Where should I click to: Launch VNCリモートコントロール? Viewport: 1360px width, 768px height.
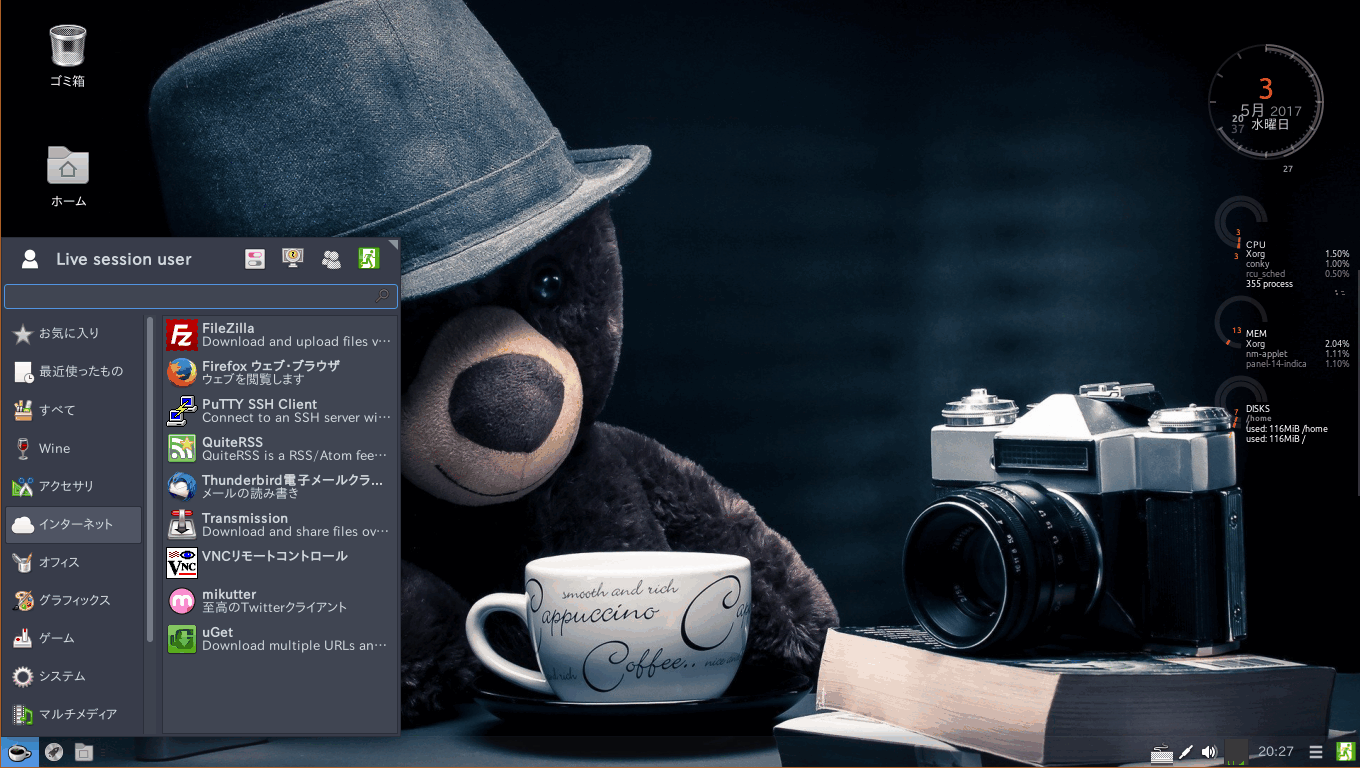(280, 563)
